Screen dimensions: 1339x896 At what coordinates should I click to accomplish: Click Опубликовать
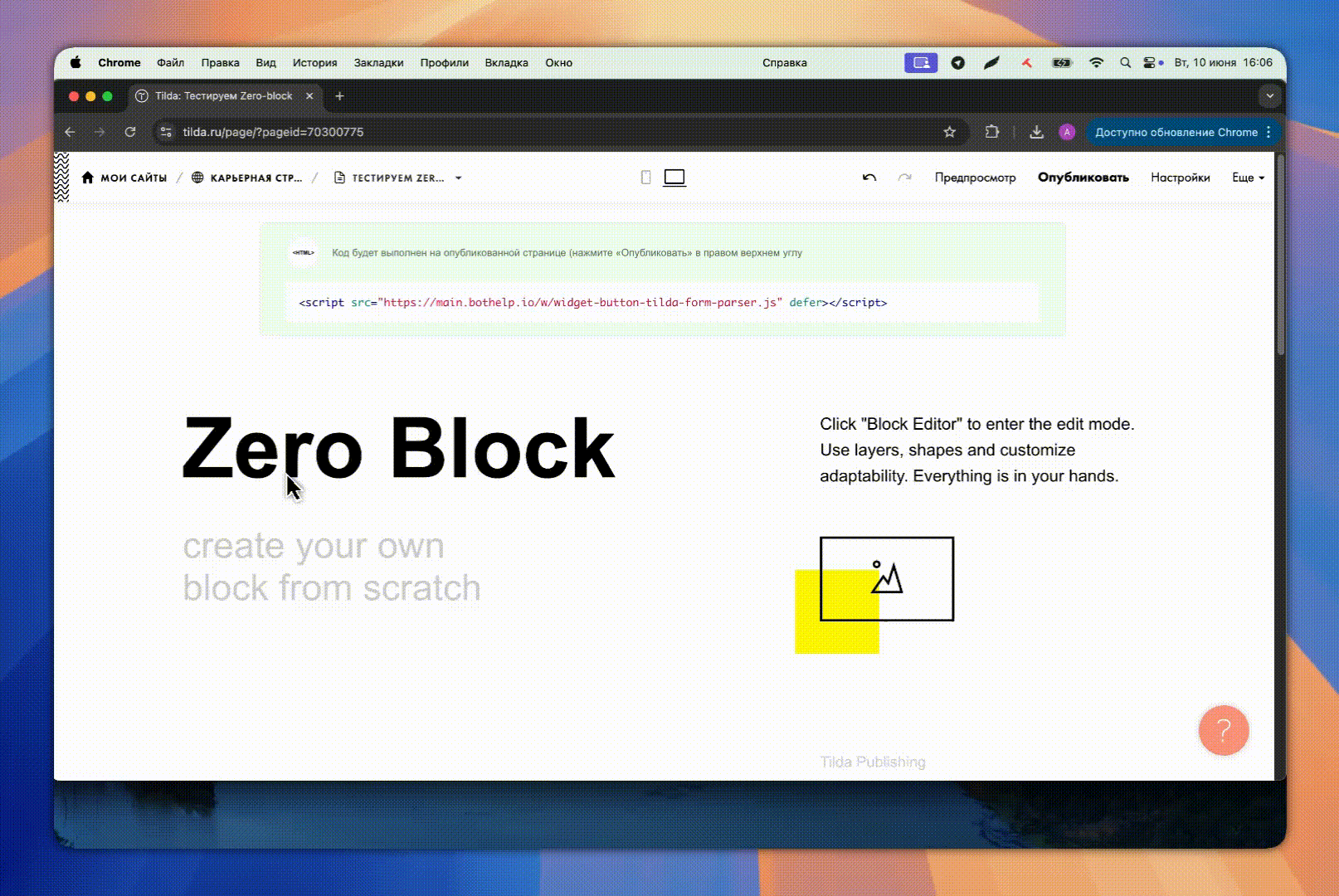coord(1083,178)
